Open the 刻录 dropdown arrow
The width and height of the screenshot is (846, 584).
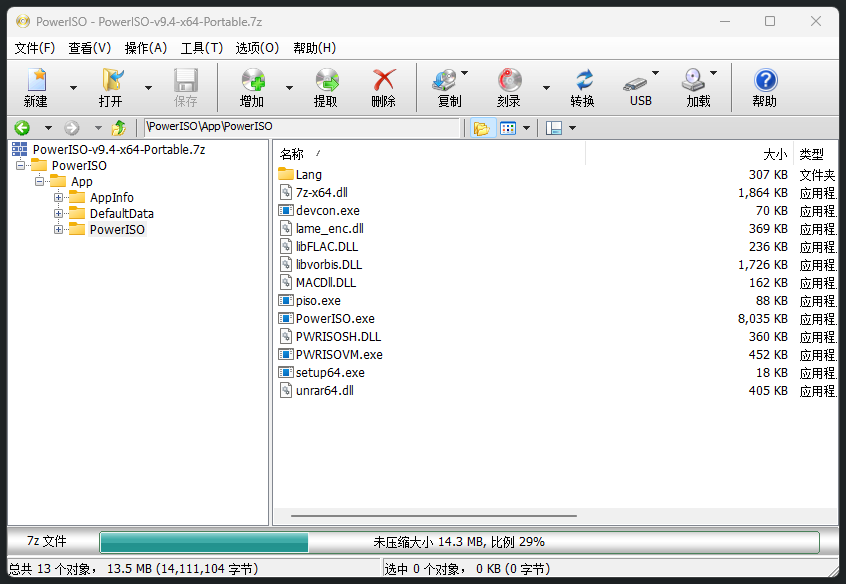coord(546,87)
